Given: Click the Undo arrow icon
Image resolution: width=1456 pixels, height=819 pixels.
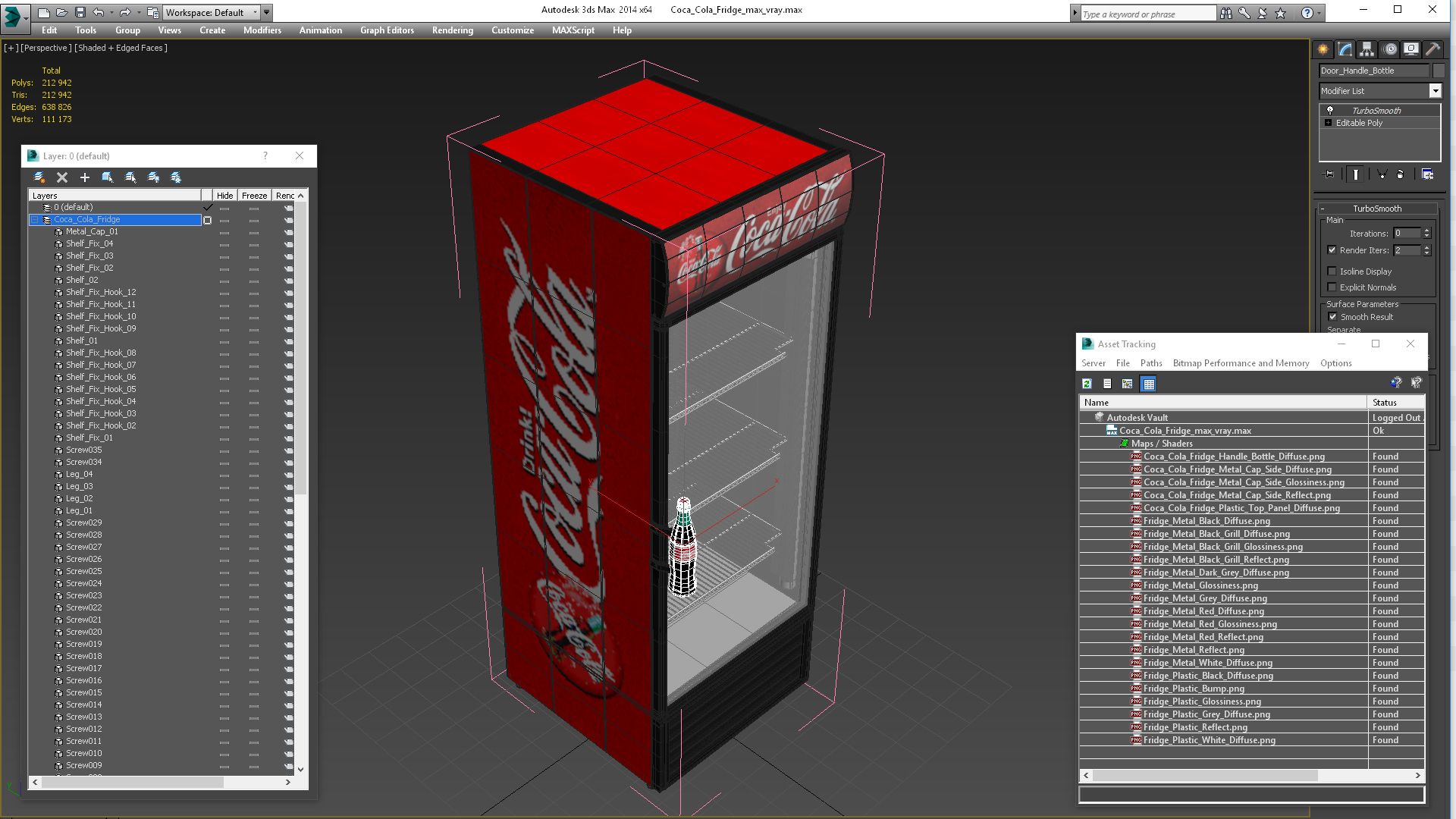Looking at the screenshot, I should [x=99, y=12].
